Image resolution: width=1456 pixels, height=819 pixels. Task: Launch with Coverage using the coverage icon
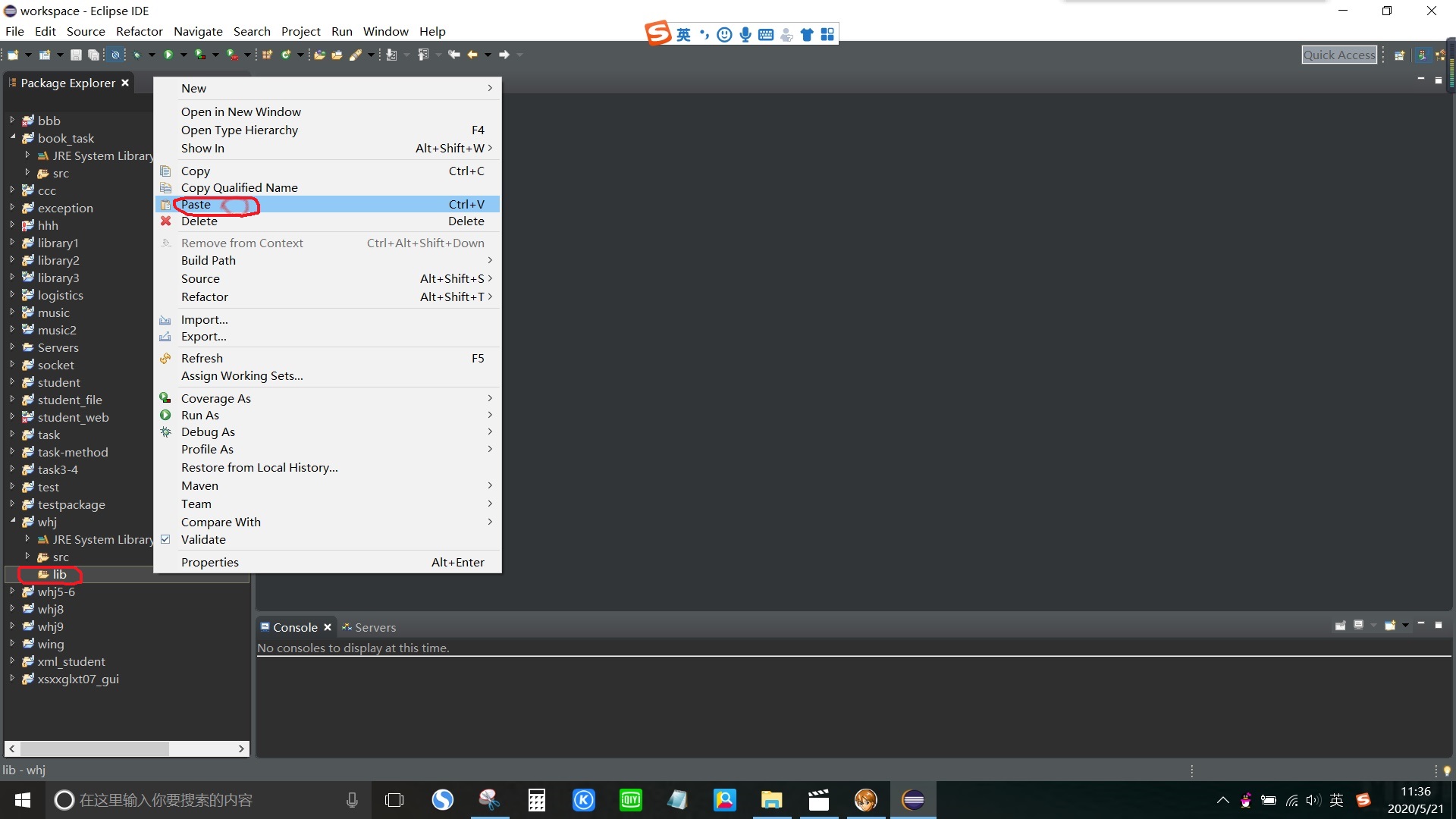click(x=199, y=54)
